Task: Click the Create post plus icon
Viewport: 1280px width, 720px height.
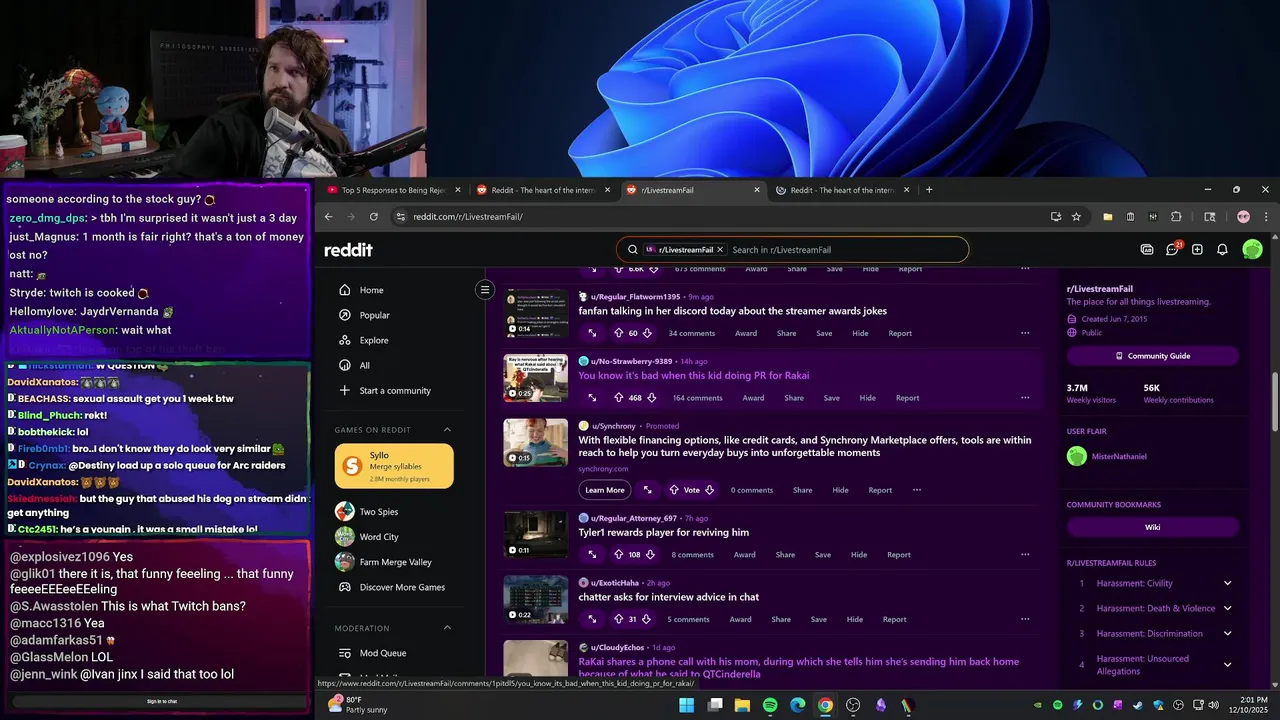Action: [x=1197, y=249]
